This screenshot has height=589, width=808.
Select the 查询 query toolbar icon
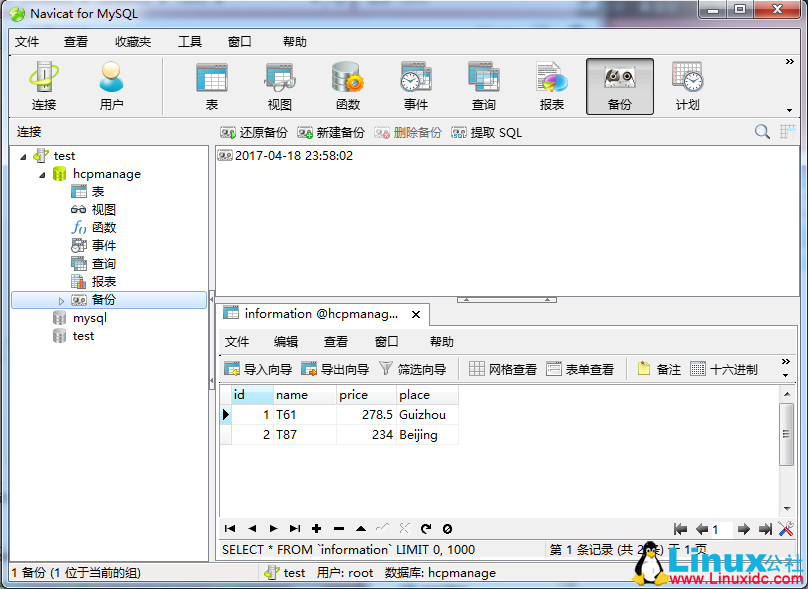[x=484, y=86]
